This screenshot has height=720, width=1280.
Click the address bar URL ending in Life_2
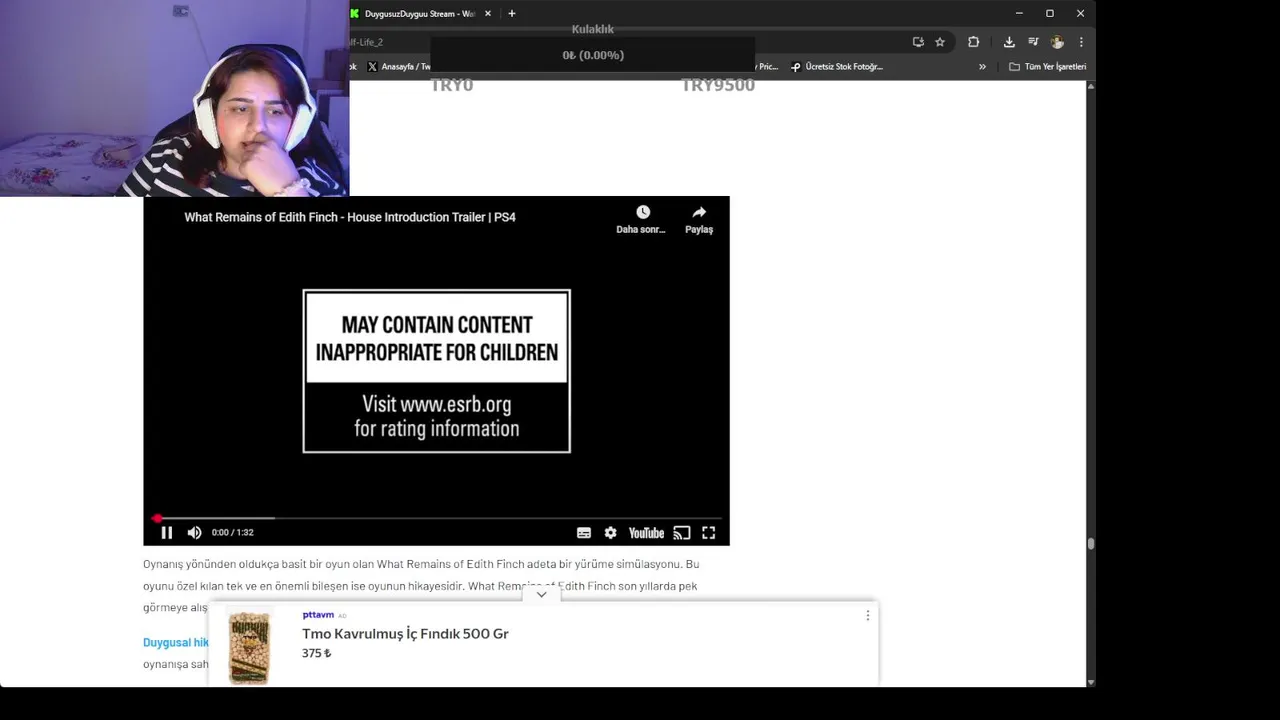coord(366,42)
